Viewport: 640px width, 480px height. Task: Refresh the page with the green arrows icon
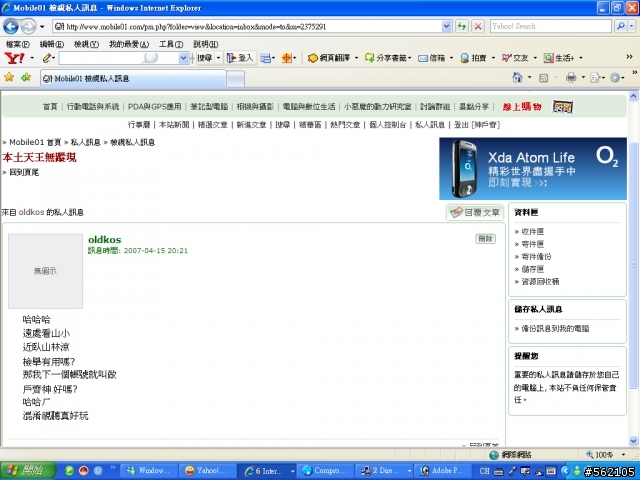(462, 27)
